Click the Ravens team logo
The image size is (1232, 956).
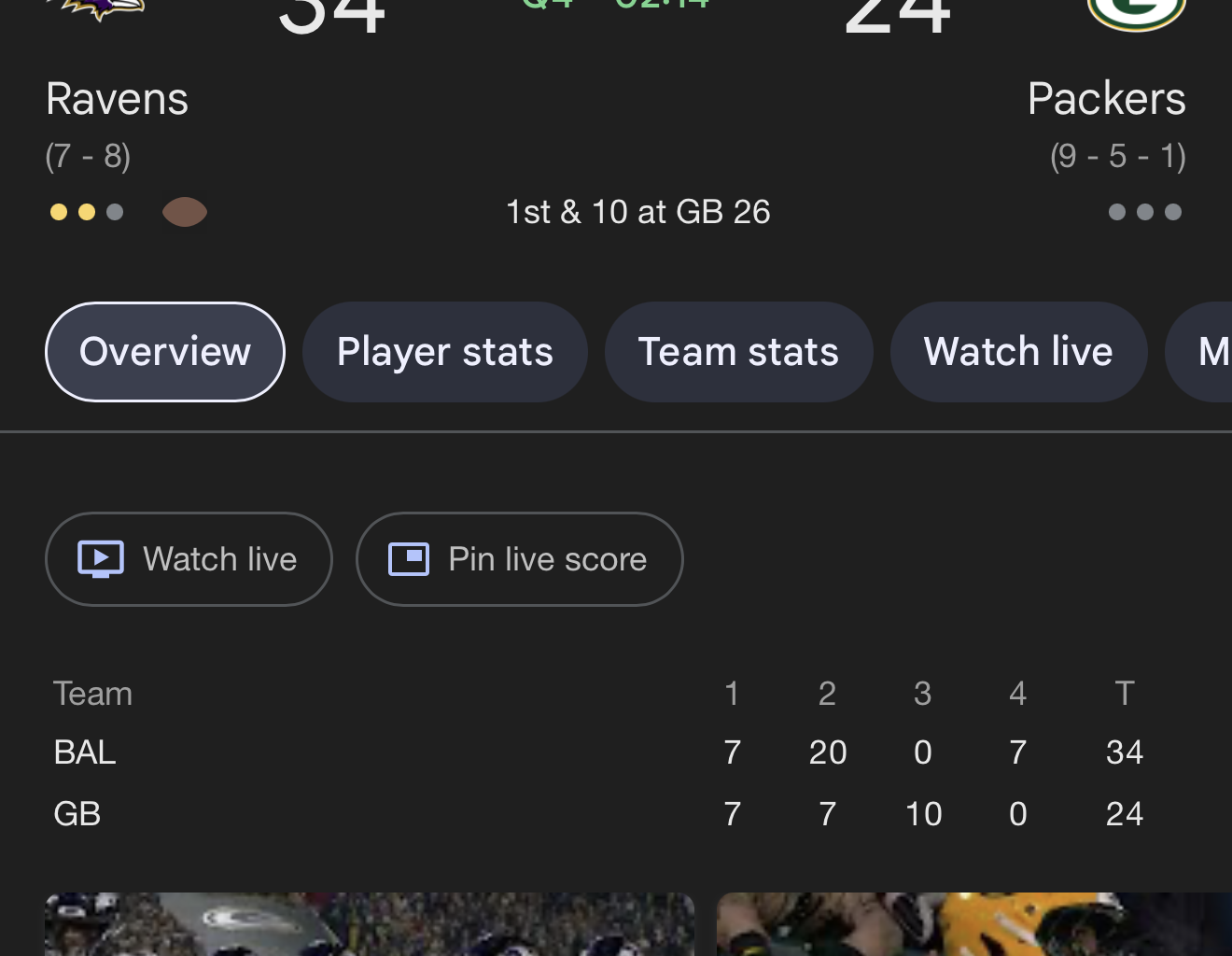[105, 7]
